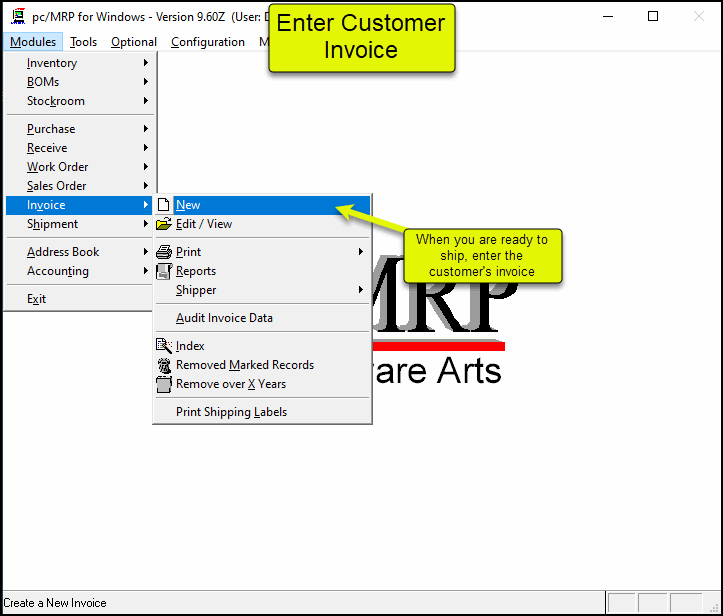
Task: Choose Shipper in Invoice submenu
Action: 262,290
